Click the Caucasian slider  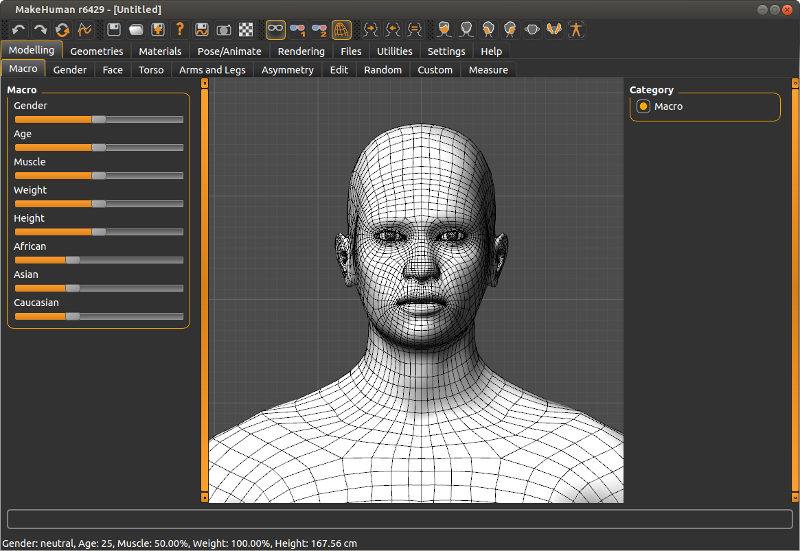click(98, 315)
